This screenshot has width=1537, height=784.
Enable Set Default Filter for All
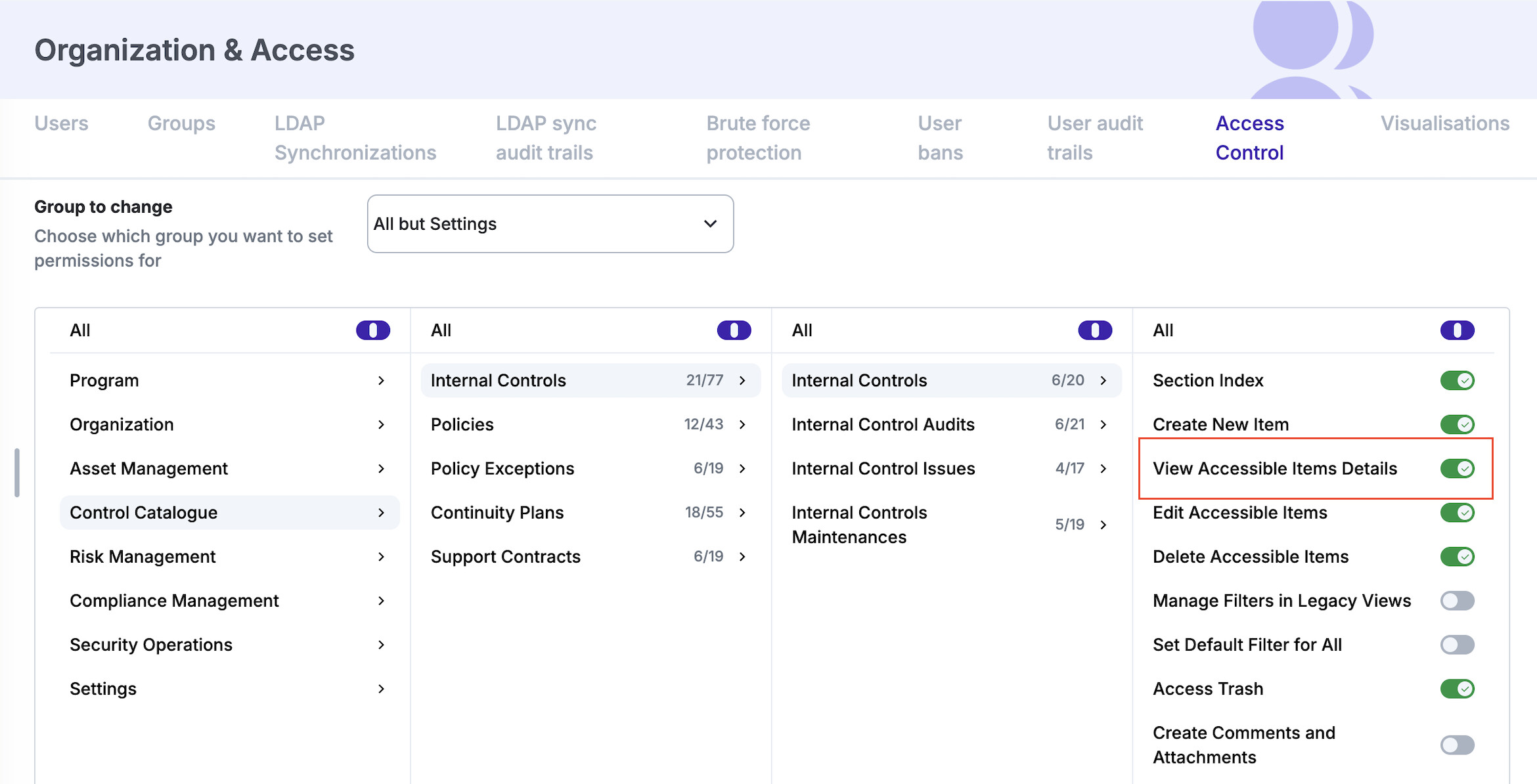click(x=1456, y=645)
